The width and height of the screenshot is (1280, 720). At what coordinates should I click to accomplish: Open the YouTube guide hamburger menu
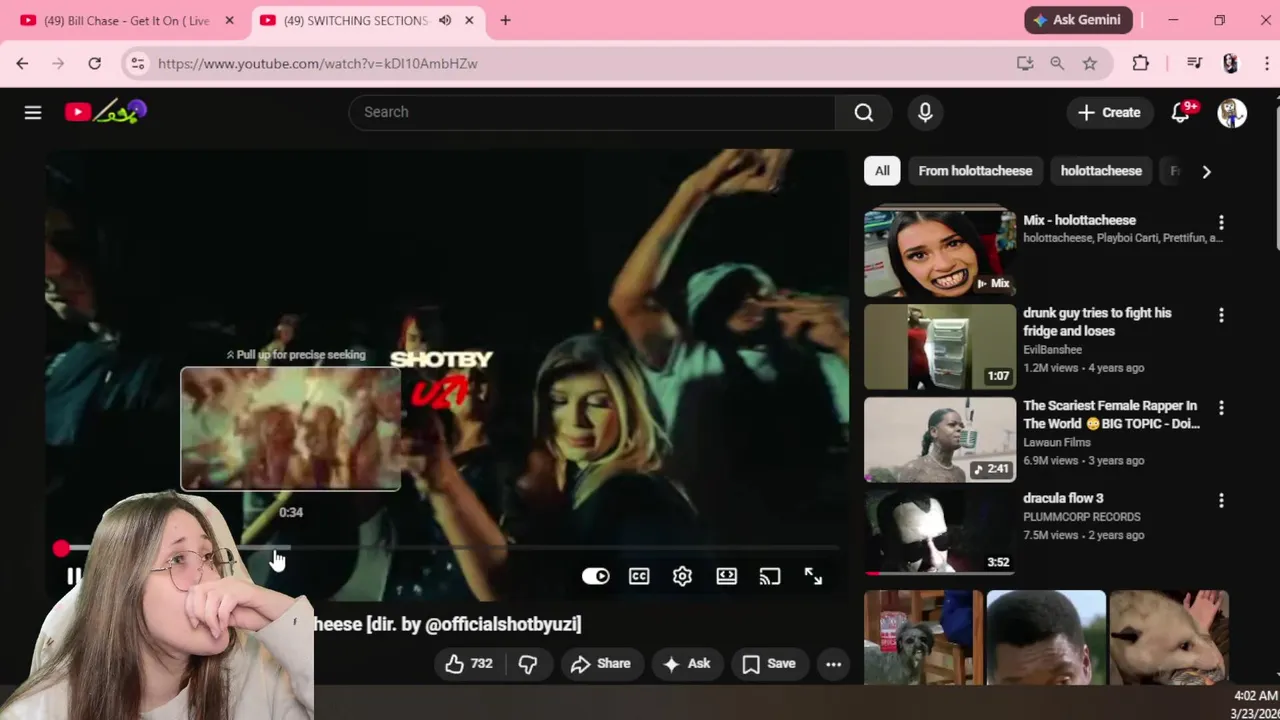tap(33, 112)
